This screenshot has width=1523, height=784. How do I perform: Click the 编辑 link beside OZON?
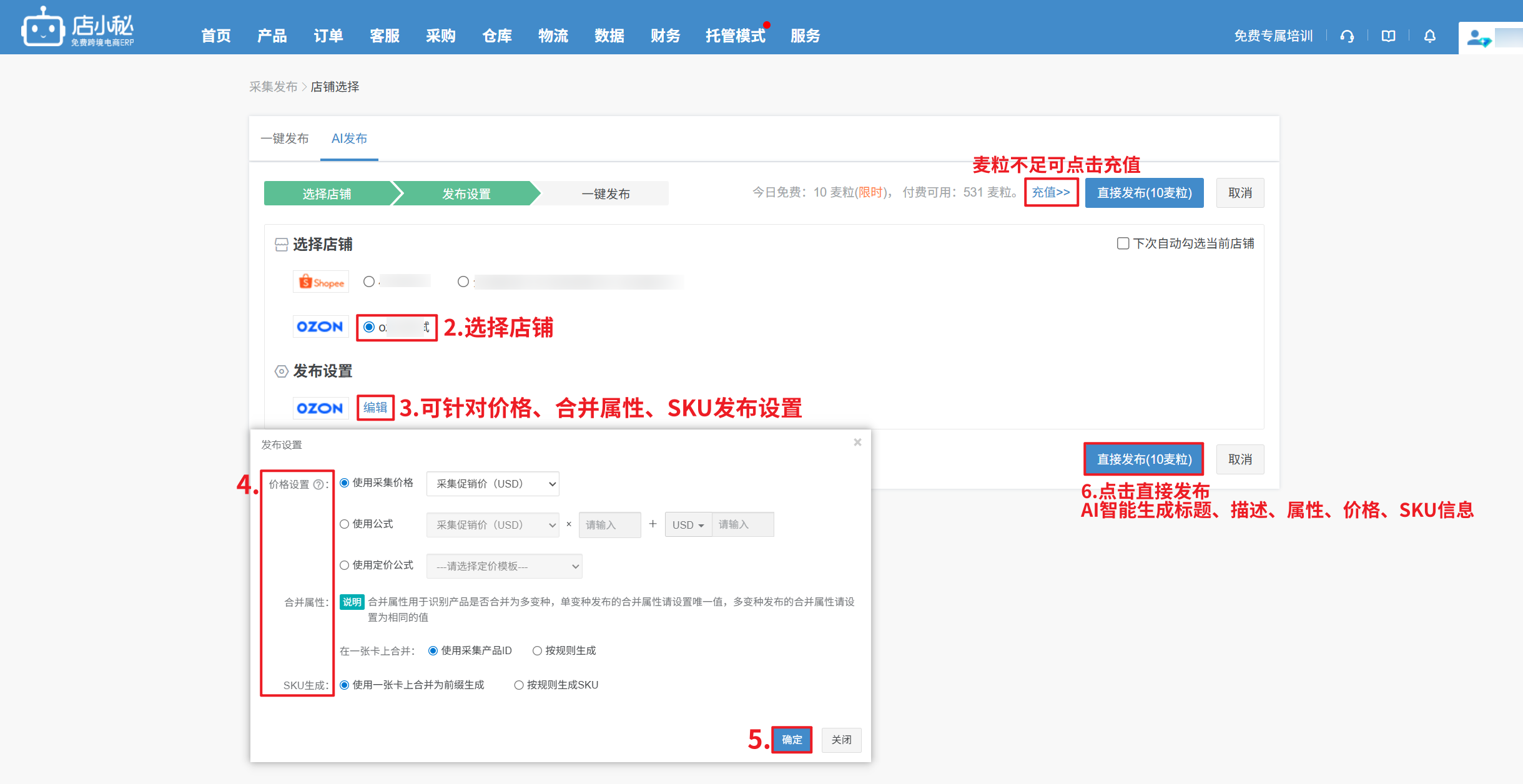click(375, 408)
